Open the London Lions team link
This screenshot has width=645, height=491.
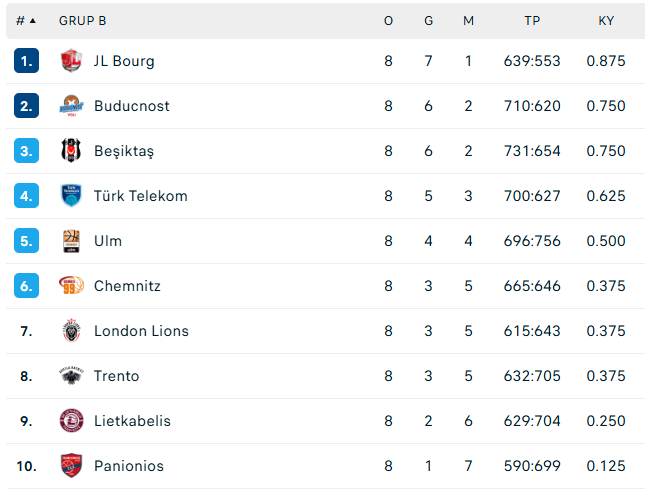click(141, 331)
